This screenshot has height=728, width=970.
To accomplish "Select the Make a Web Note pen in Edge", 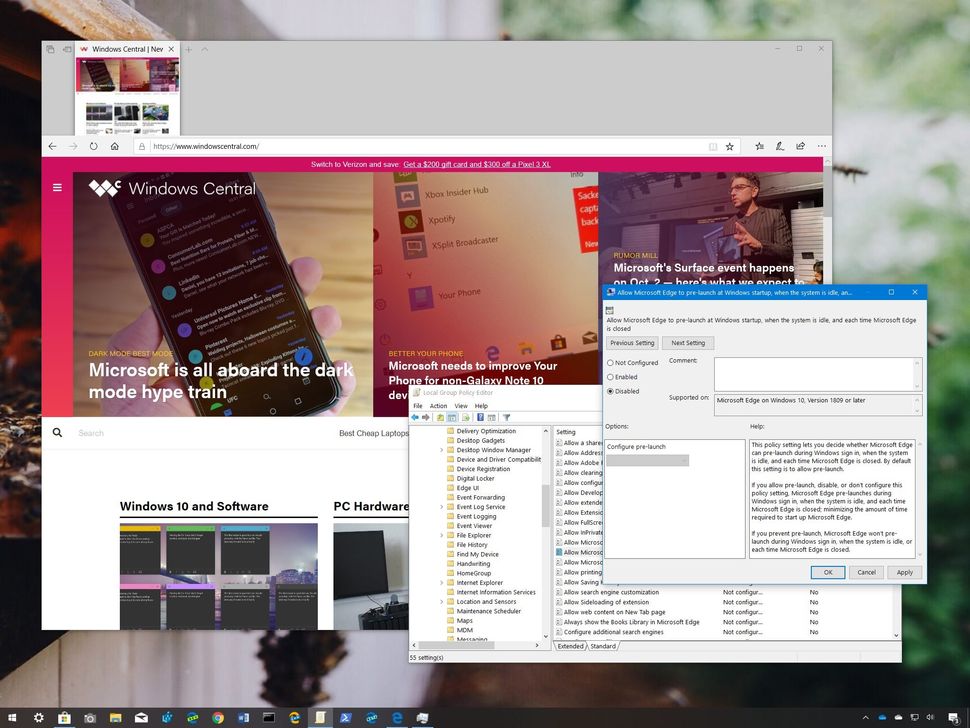I will [780, 146].
